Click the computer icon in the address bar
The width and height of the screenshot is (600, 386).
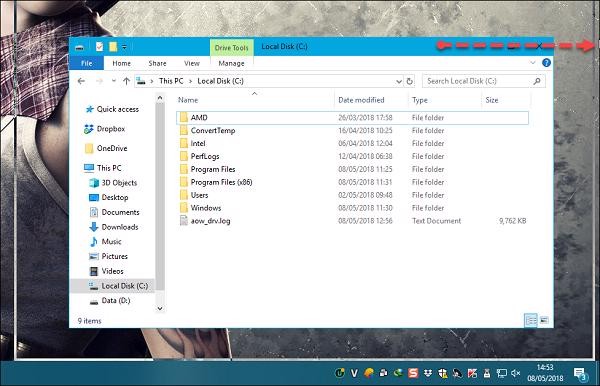coord(141,81)
